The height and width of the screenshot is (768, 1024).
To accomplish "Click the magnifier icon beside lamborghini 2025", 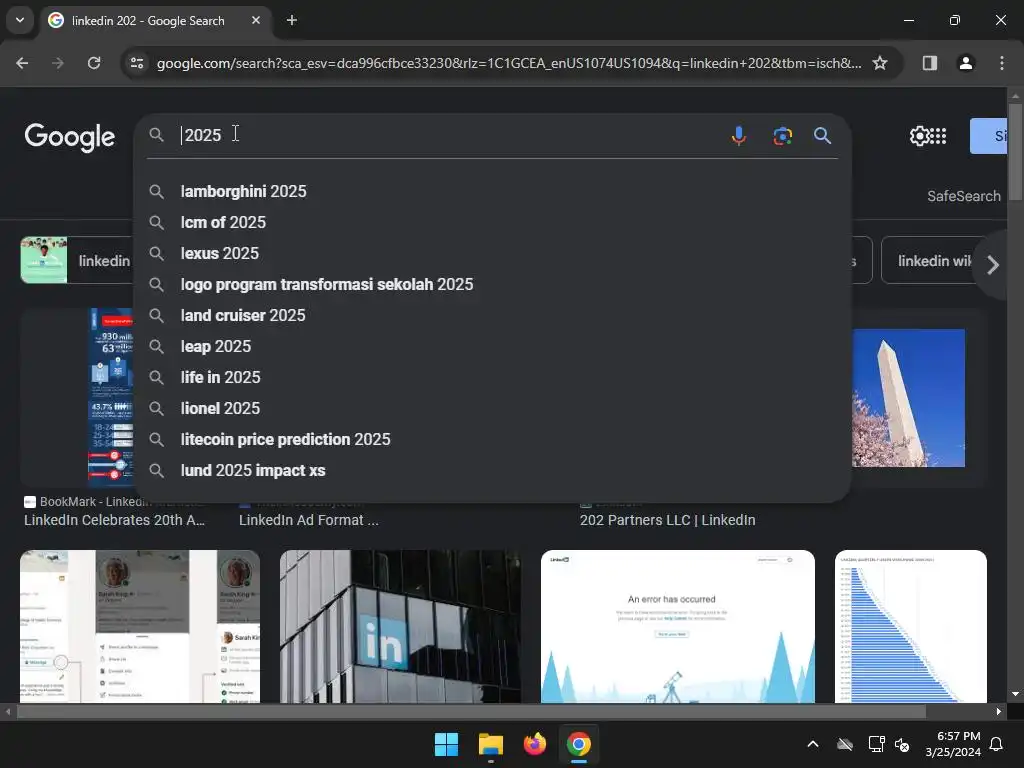I will (x=156, y=191).
